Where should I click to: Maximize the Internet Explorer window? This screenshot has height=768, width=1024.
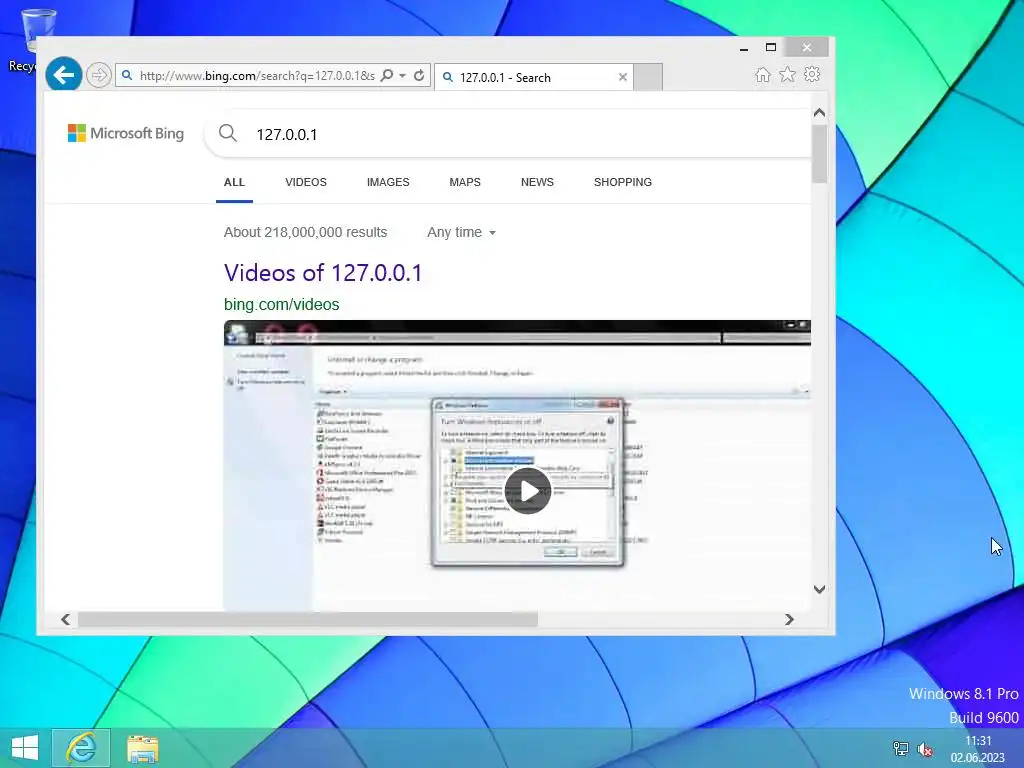(771, 47)
